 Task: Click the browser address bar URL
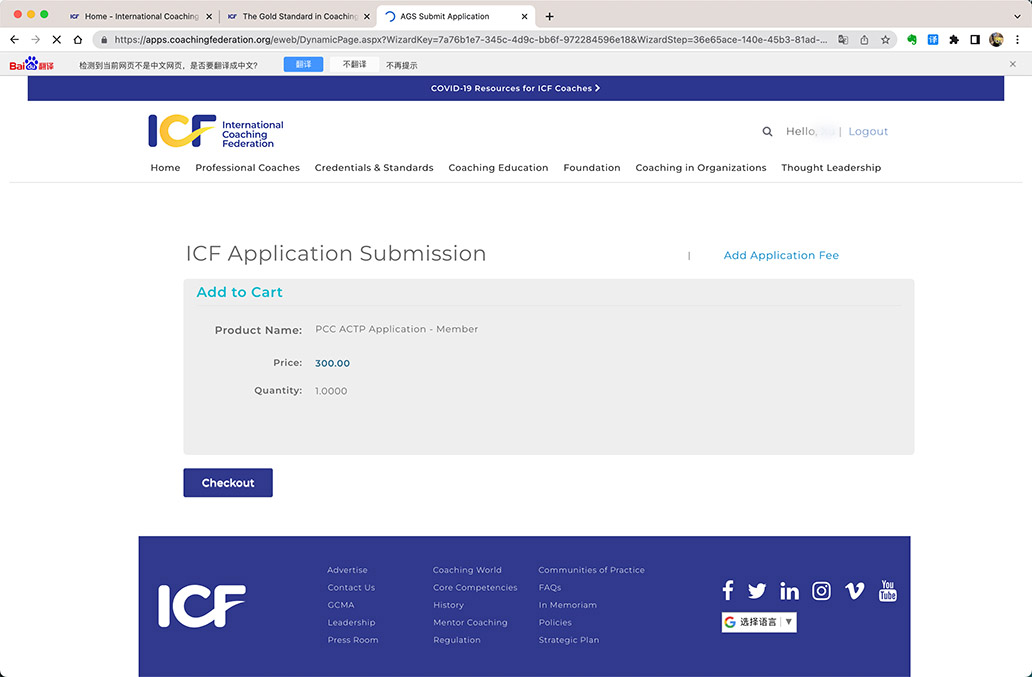click(x=470, y=40)
